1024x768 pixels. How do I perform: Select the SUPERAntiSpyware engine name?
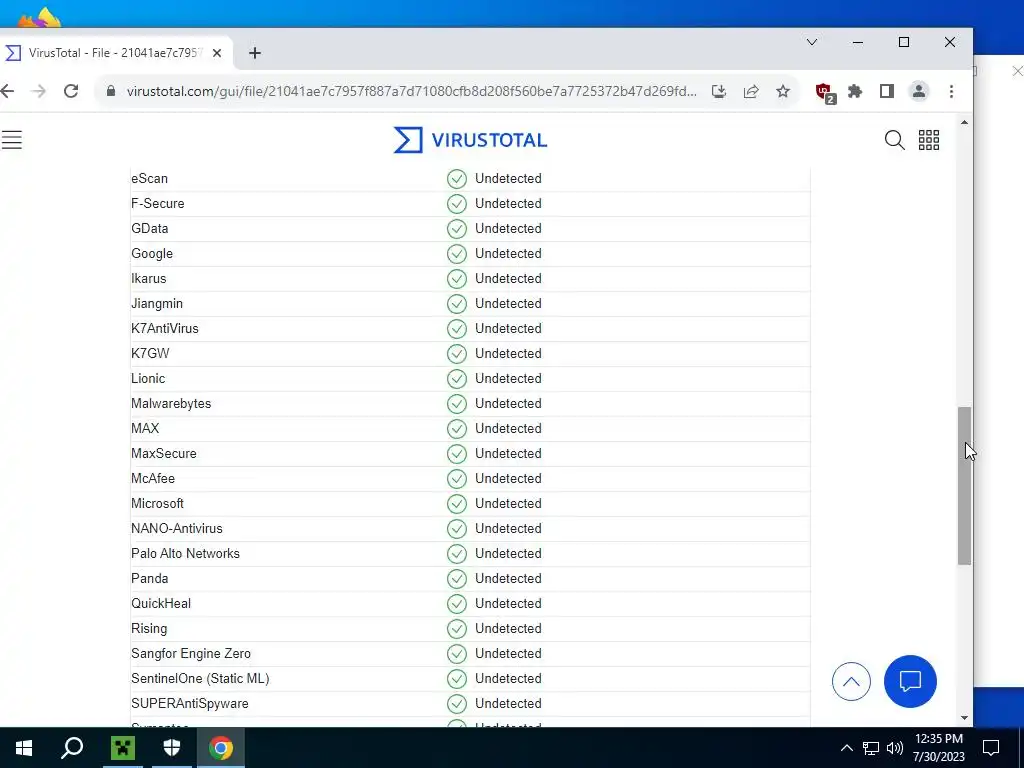tap(189, 703)
